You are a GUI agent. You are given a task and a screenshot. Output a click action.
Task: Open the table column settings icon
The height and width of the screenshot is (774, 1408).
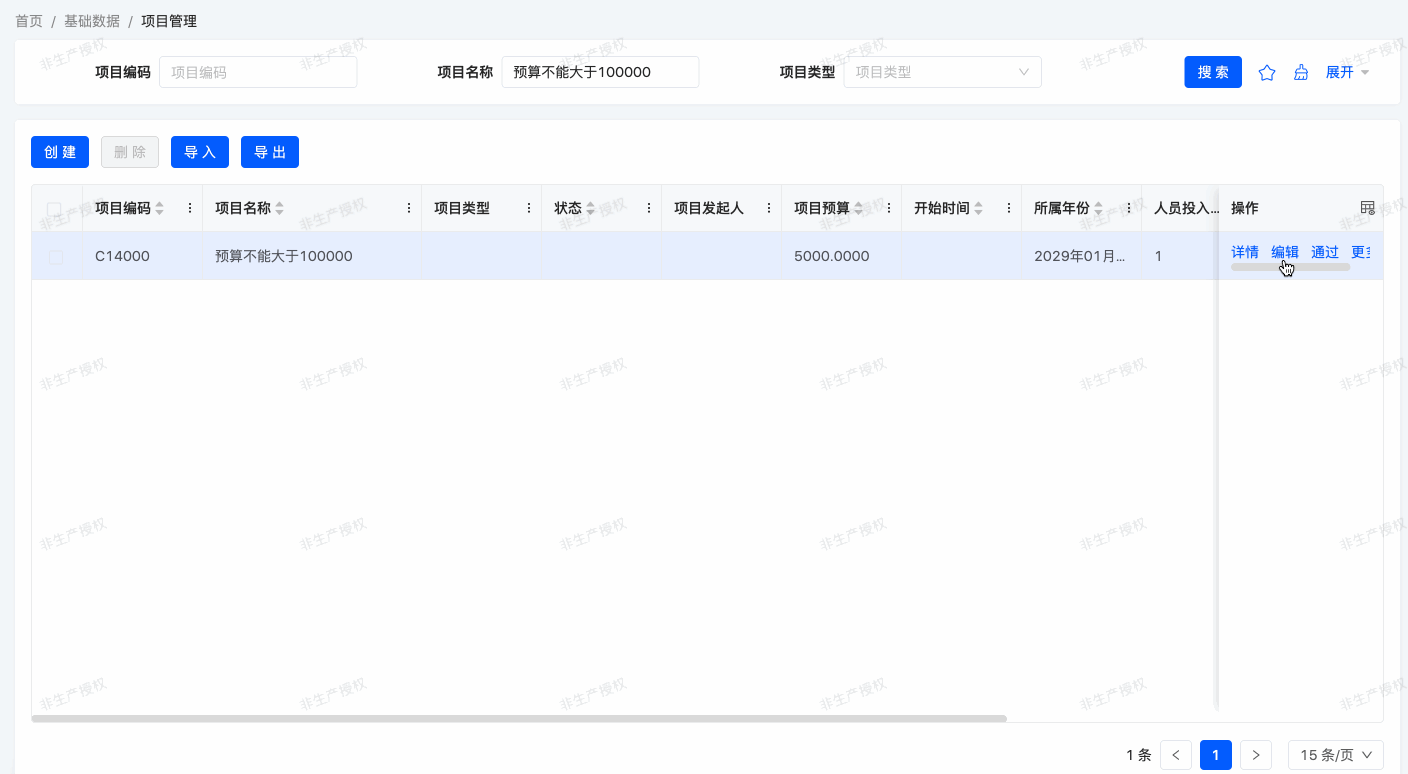pyautogui.click(x=1368, y=208)
